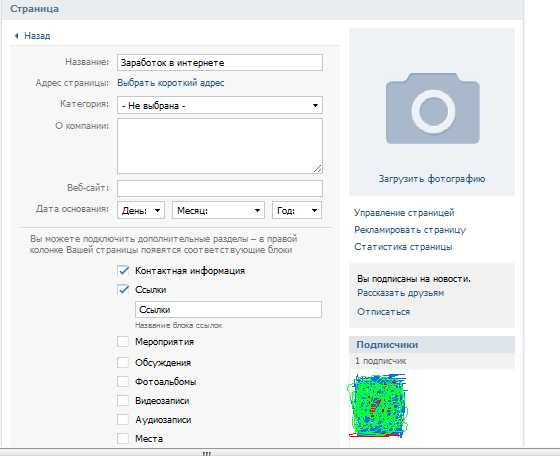This screenshot has width=560, height=456.
Task: Open the День dropdown
Action: point(141,210)
